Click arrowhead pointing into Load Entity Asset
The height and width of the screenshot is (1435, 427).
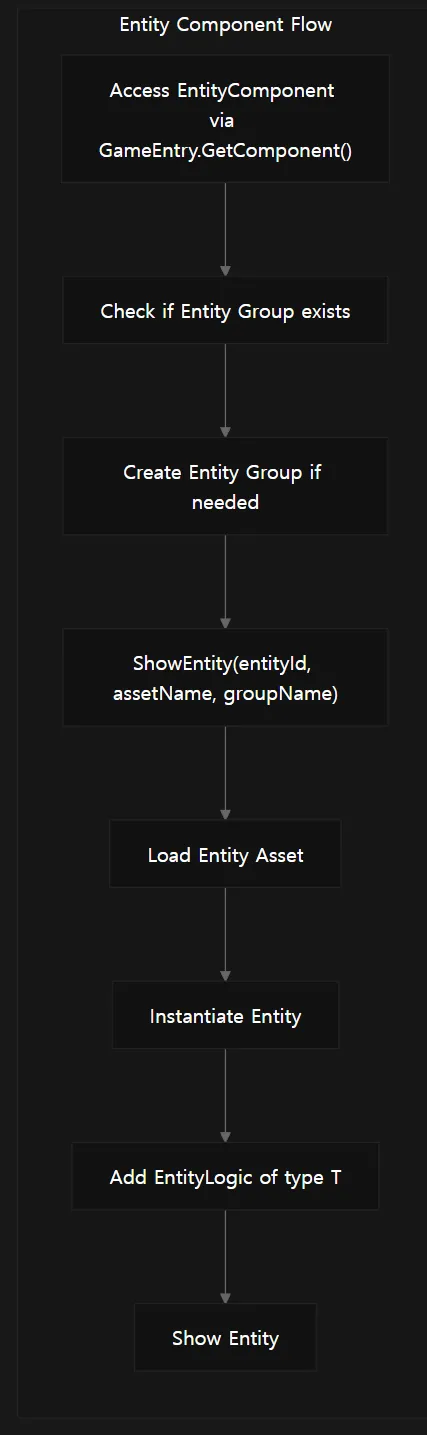pos(225,814)
